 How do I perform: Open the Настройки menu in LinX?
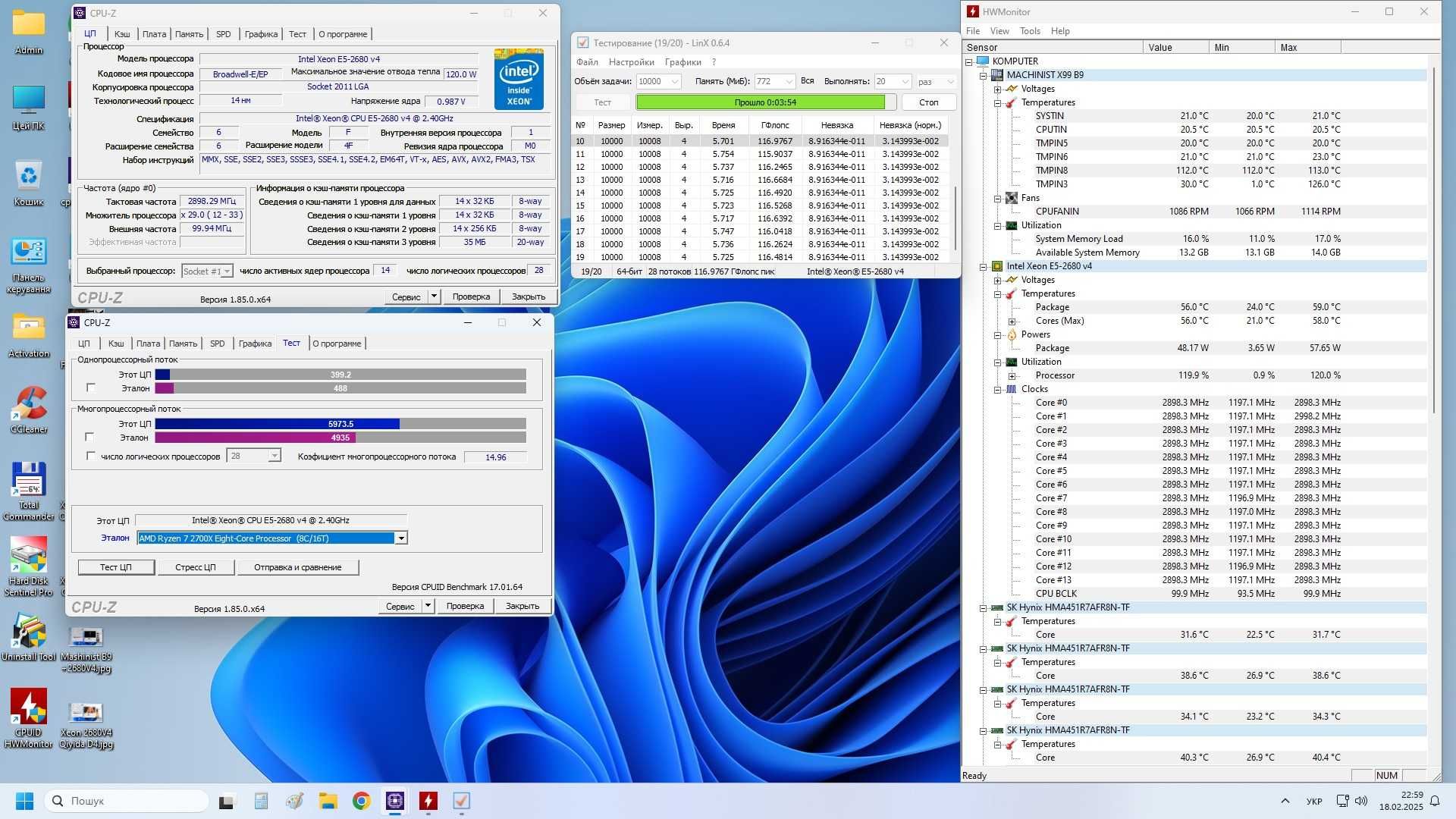tap(631, 62)
